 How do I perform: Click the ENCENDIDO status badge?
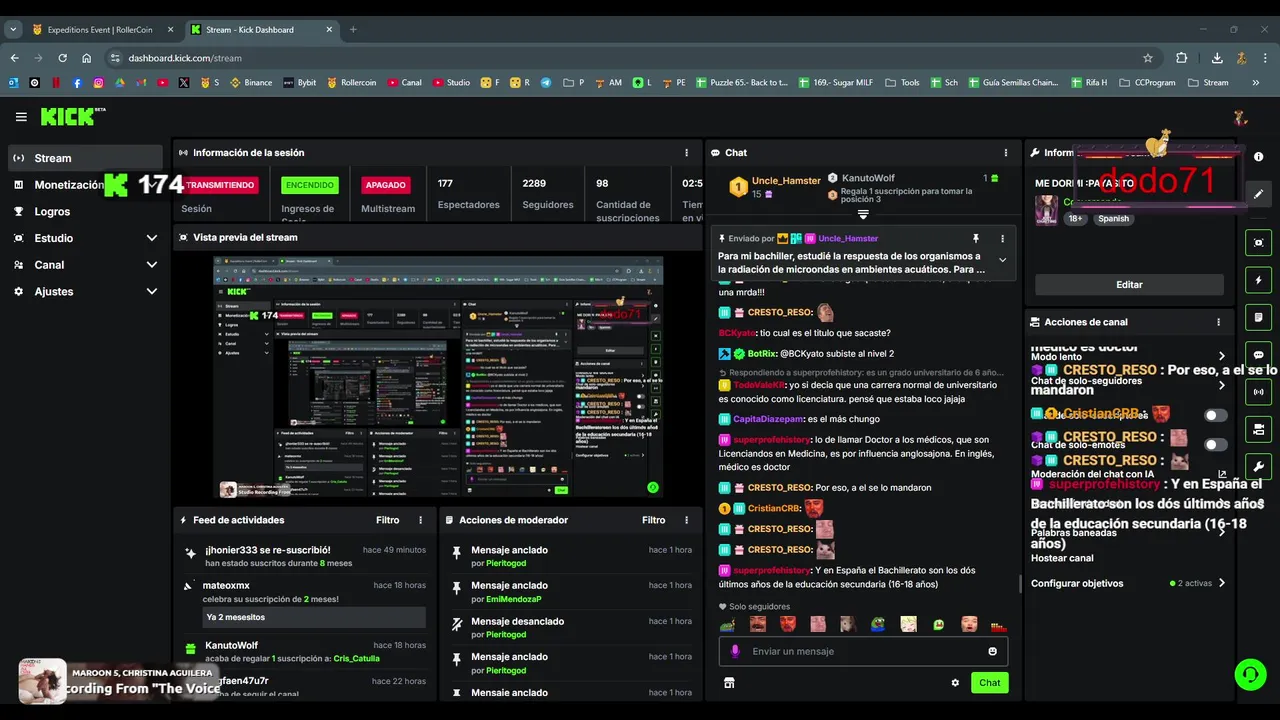point(310,185)
